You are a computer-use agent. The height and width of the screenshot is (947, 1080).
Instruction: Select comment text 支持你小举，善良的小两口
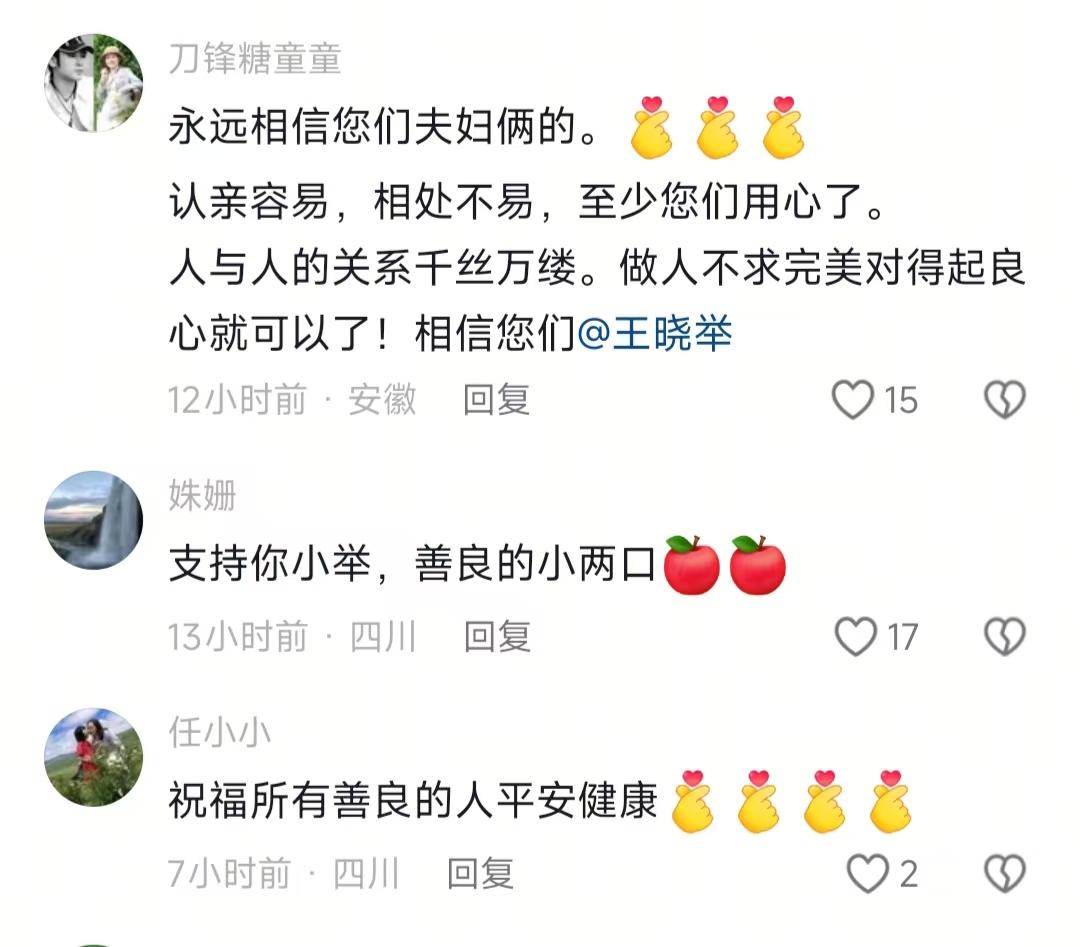412,563
